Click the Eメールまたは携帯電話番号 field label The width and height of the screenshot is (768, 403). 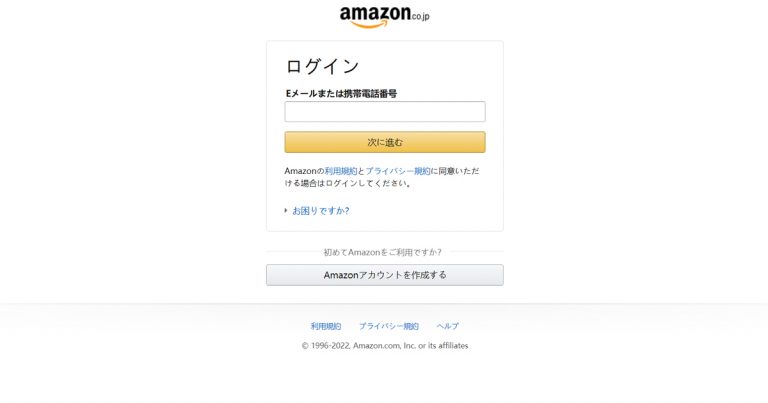[x=341, y=94]
